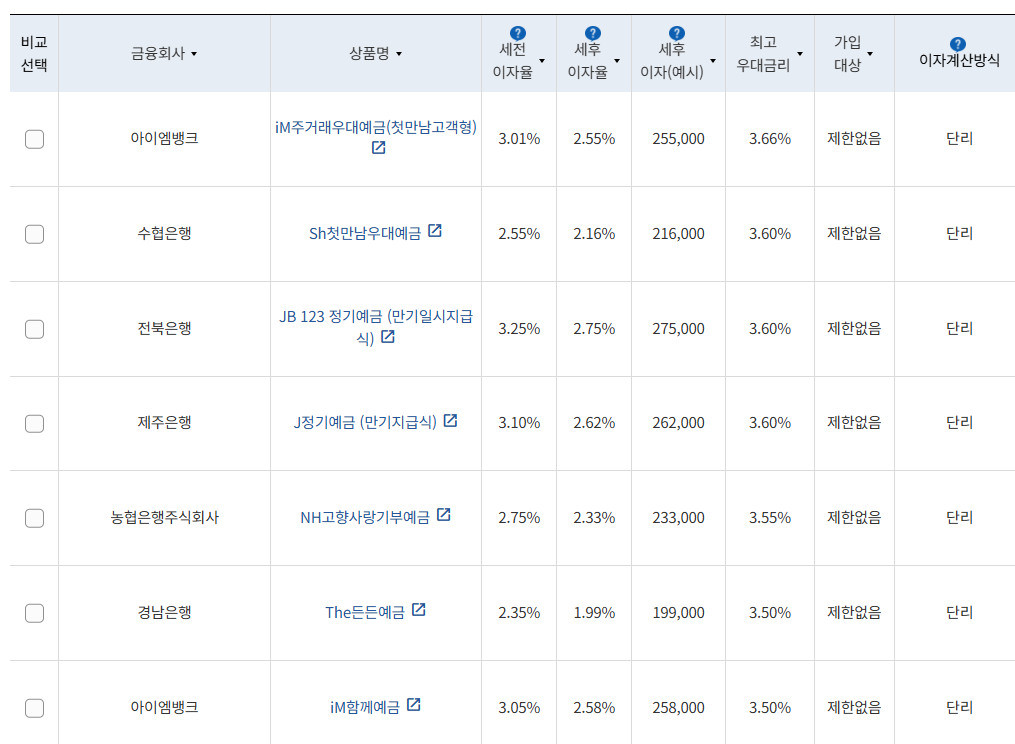Open the 상품명 column sort dropdown
Viewport: 1015px width, 744px height.
tap(399, 54)
